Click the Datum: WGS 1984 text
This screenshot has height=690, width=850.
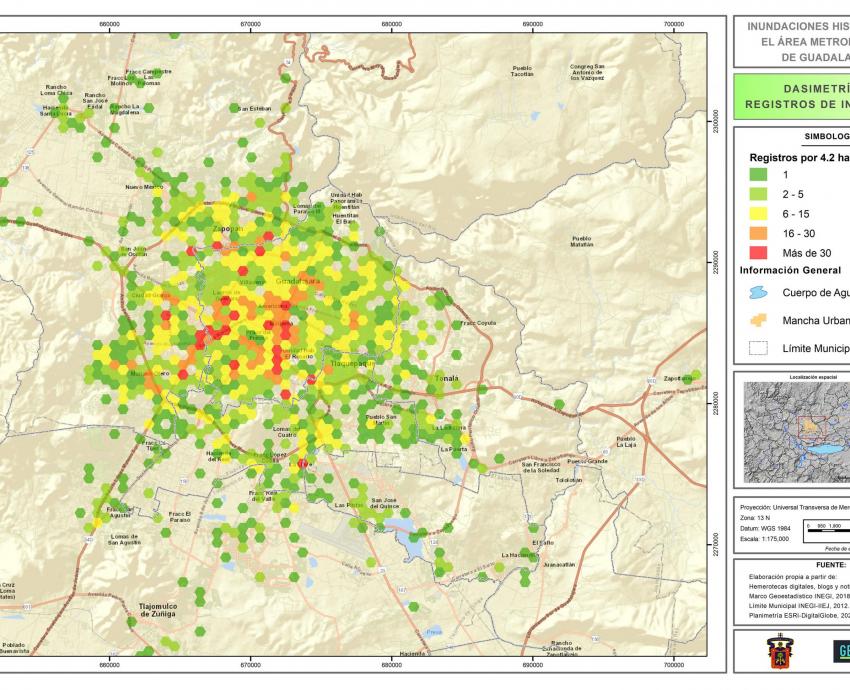click(765, 528)
